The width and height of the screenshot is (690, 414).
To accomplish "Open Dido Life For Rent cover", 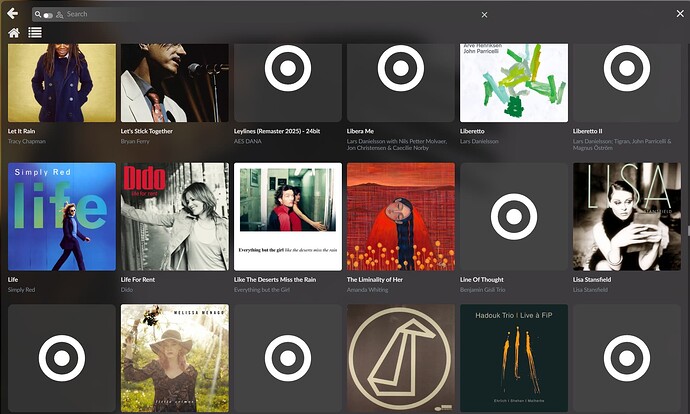I will click(x=175, y=217).
